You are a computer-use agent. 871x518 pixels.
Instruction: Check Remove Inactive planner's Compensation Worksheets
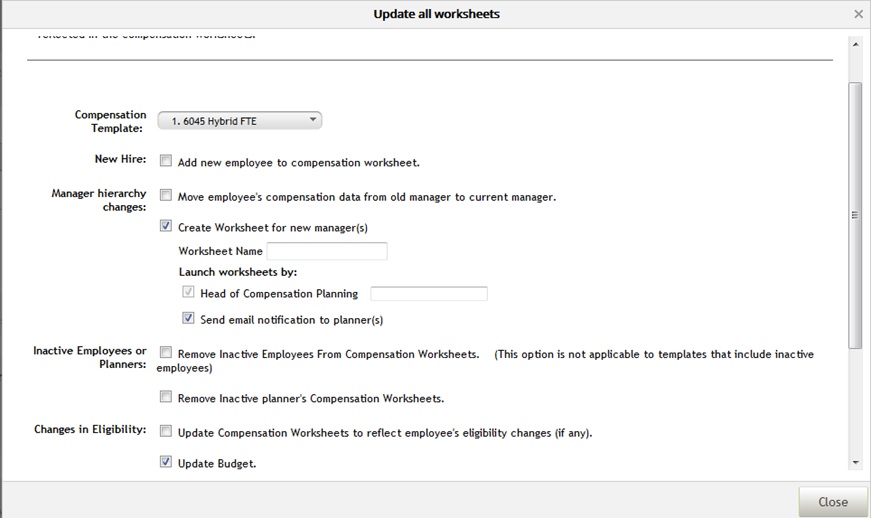point(166,397)
